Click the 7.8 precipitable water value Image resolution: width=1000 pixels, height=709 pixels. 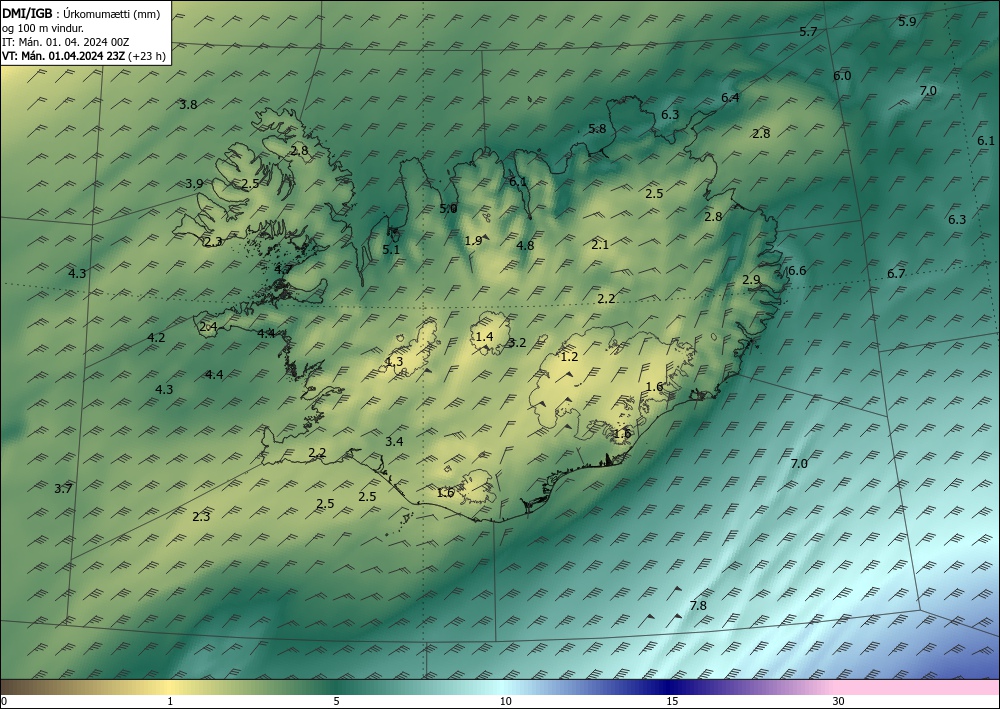698,605
